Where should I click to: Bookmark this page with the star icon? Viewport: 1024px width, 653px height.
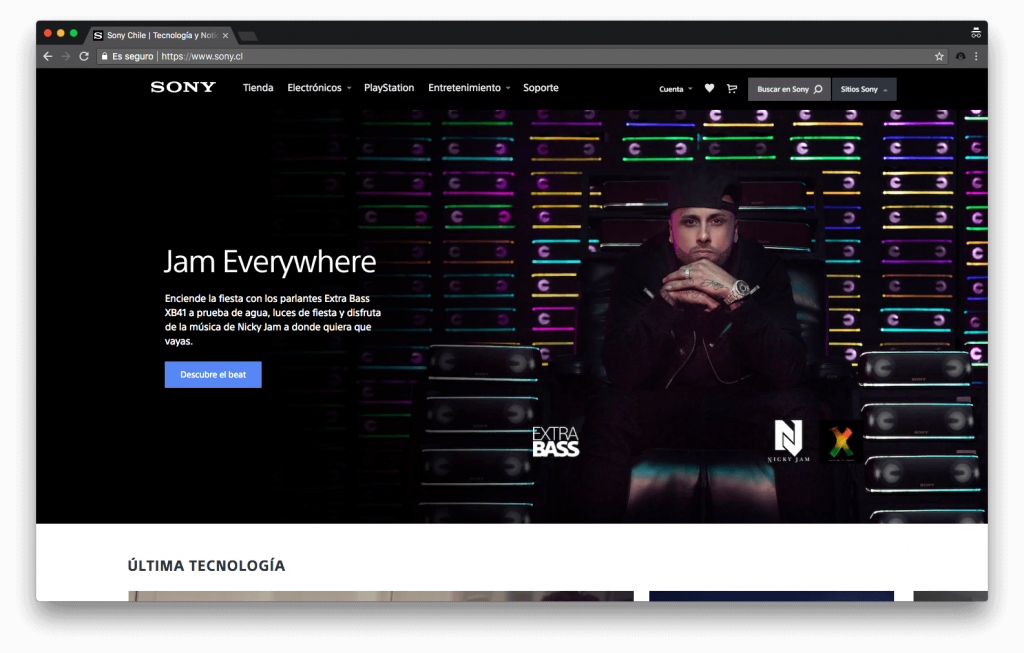939,57
